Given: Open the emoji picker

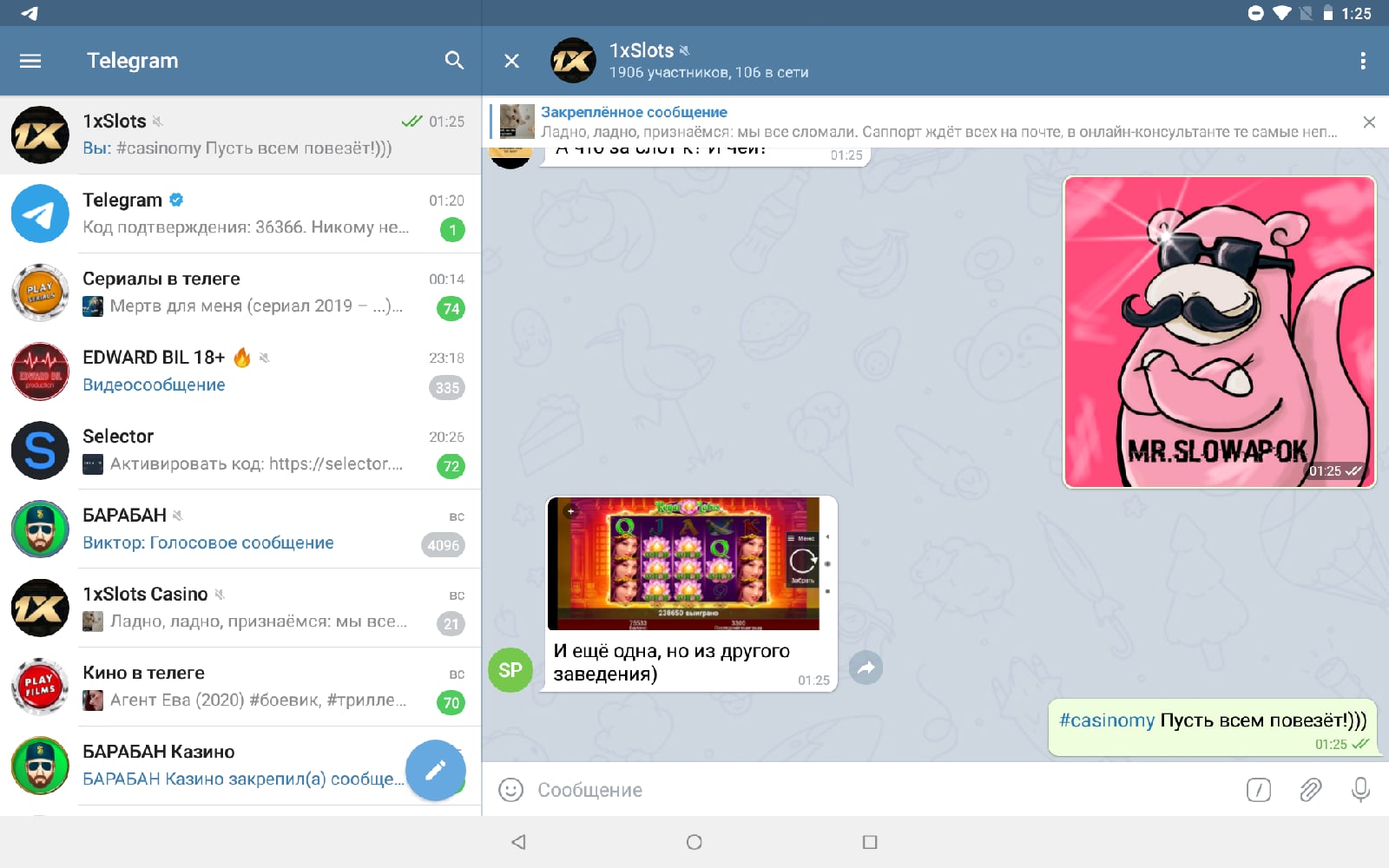Looking at the screenshot, I should tap(510, 790).
